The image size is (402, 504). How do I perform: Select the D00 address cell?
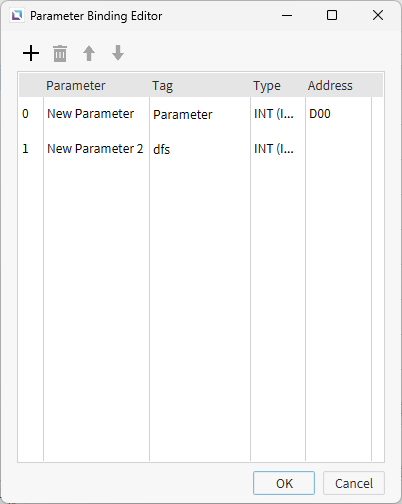click(x=338, y=114)
